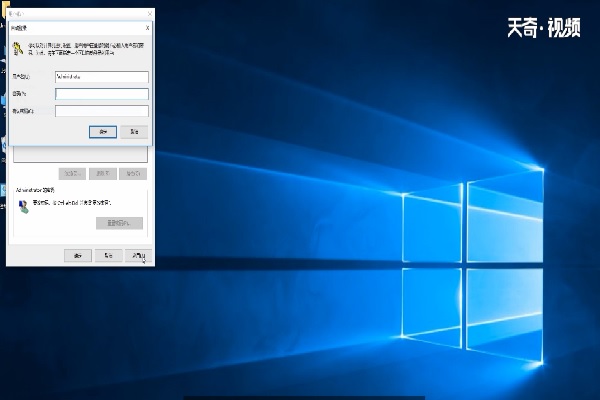
Task: Click the user name field containing Administrator
Action: [102, 77]
